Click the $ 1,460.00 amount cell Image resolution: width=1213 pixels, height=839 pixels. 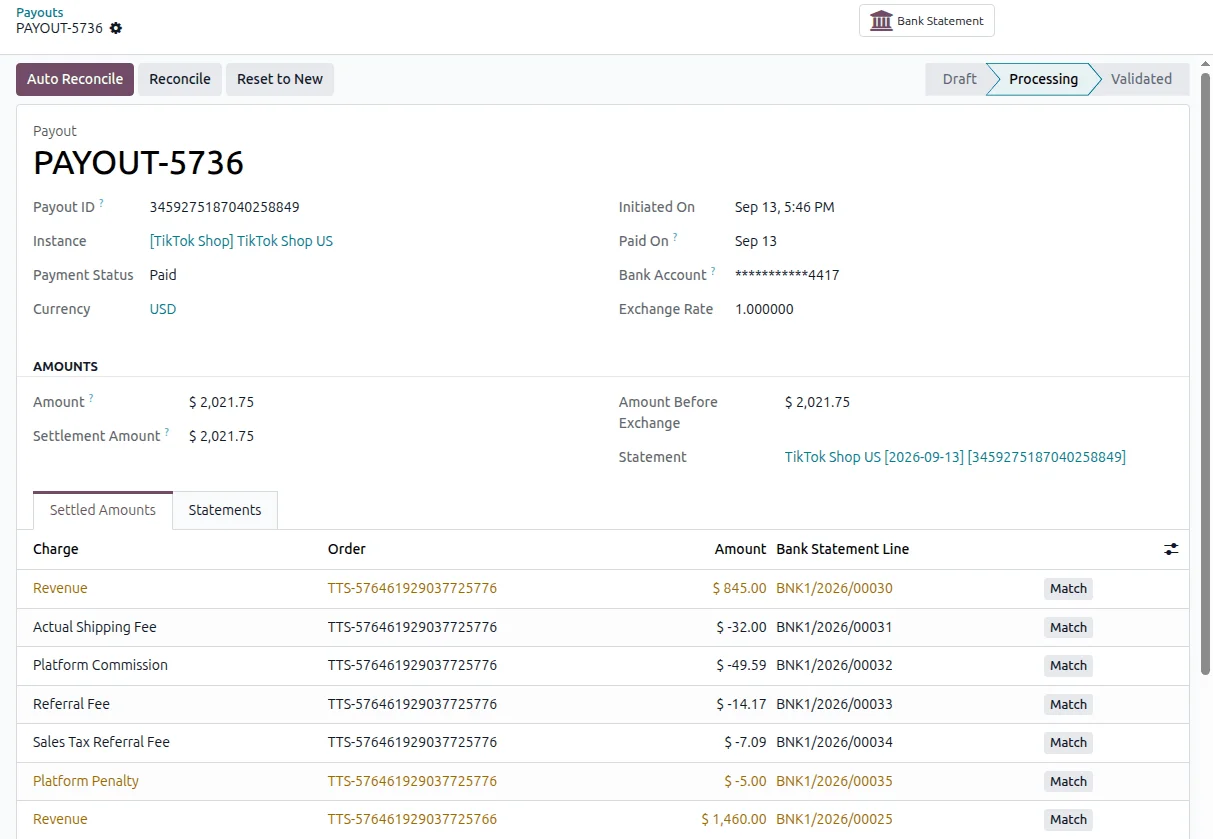[734, 820]
